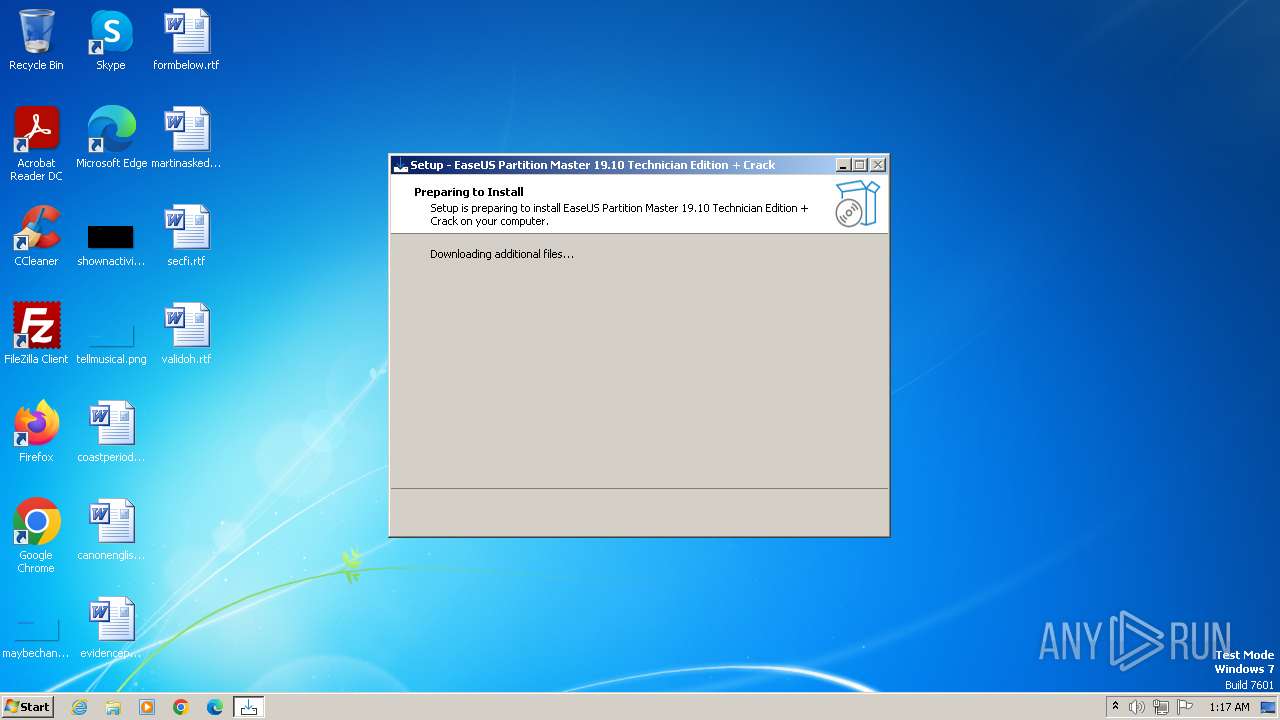This screenshot has width=1280, height=720.
Task: Select the Setup installer taskbar button
Action: click(249, 707)
